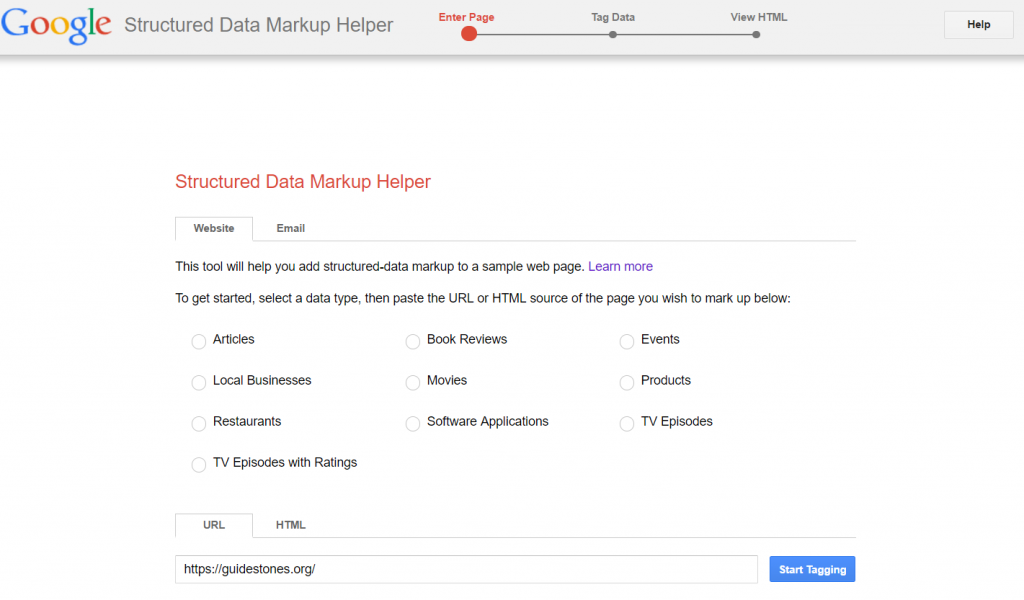Click the View HTML step marker
Image resolution: width=1024 pixels, height=600 pixels.
pyautogui.click(x=756, y=35)
